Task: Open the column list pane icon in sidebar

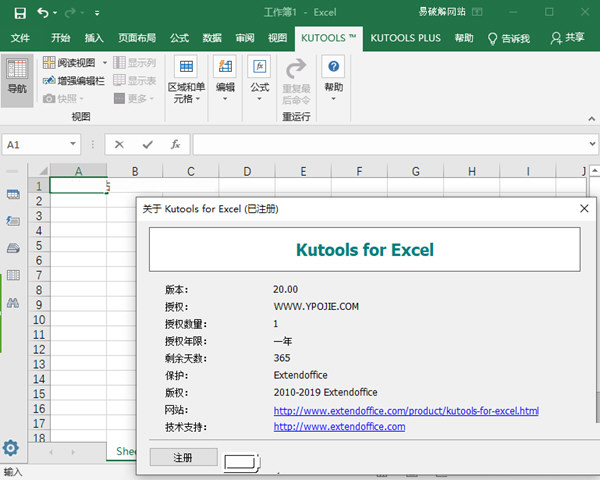Action: pyautogui.click(x=13, y=275)
